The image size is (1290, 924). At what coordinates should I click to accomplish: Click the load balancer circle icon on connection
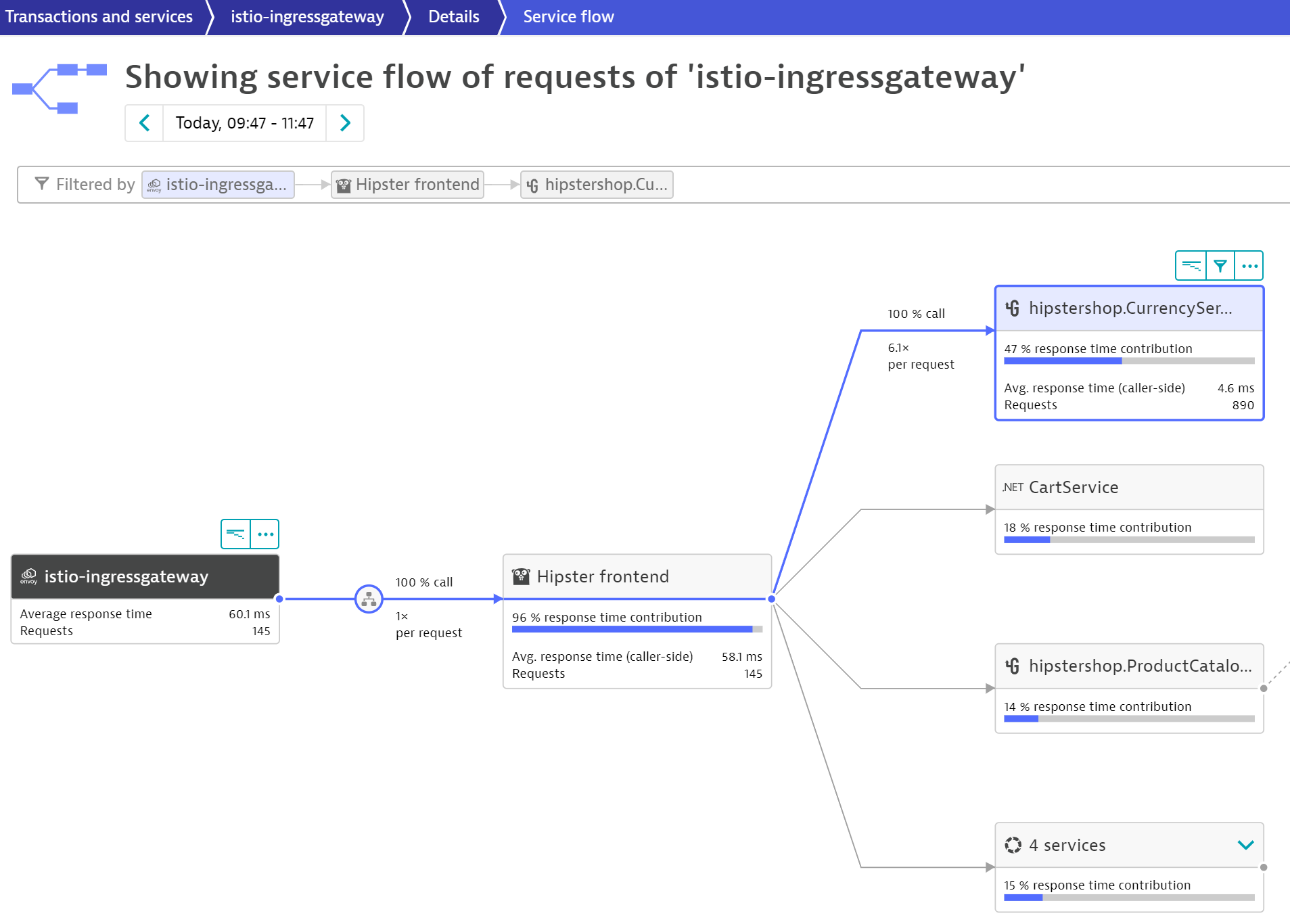coord(369,599)
